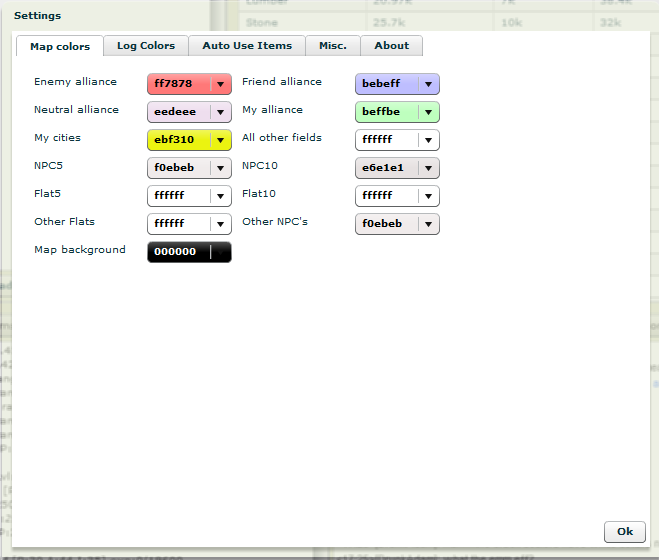The height and width of the screenshot is (560, 659).
Task: Expand the Flat10 color dropdown arrow
Action: 428,197
